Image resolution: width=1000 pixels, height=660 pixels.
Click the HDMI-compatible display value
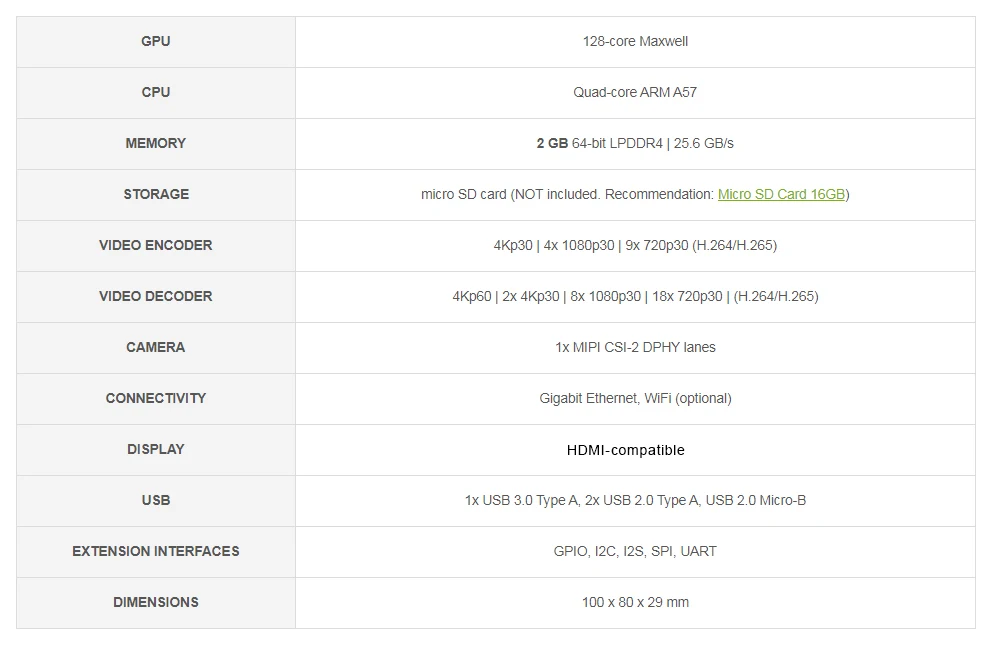point(626,450)
